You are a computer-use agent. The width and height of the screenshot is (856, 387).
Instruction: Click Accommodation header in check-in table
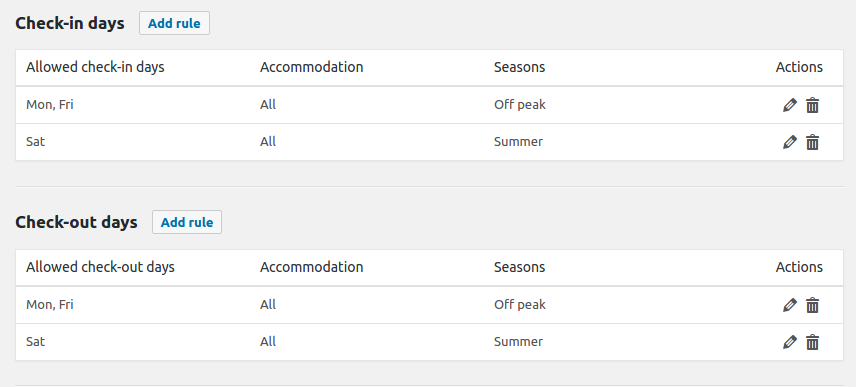tap(311, 67)
